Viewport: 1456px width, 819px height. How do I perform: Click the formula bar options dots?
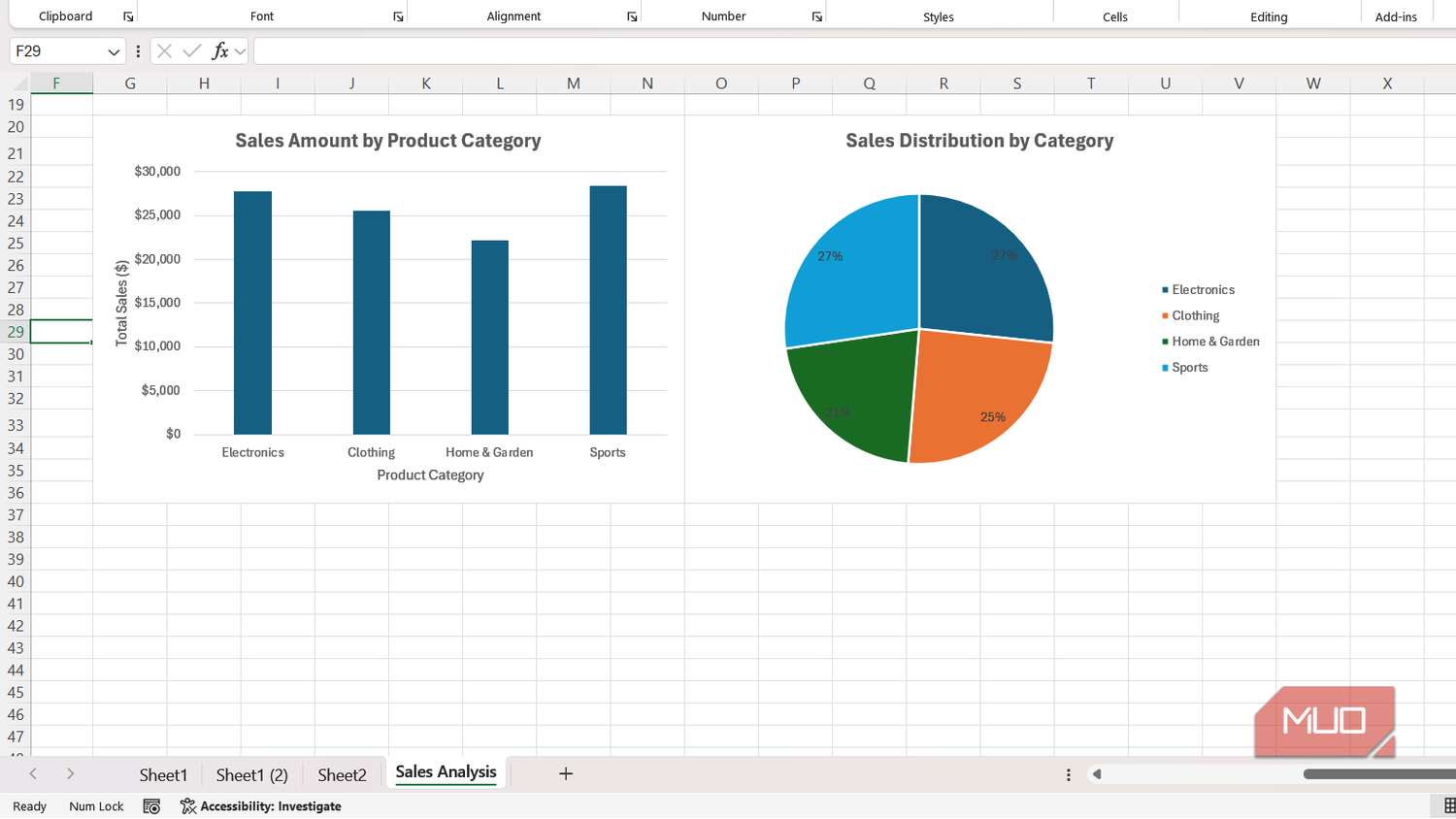pos(138,50)
